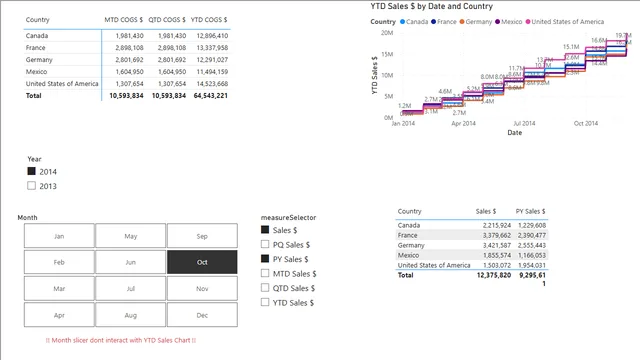This screenshot has height=360, width=640.
Task: Select the Jan month slicer button
Action: pos(59,236)
